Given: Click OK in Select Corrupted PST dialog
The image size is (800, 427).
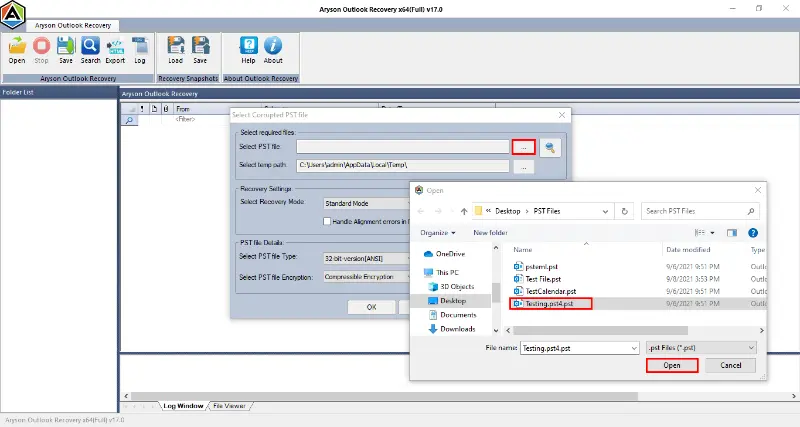Looking at the screenshot, I should [371, 307].
